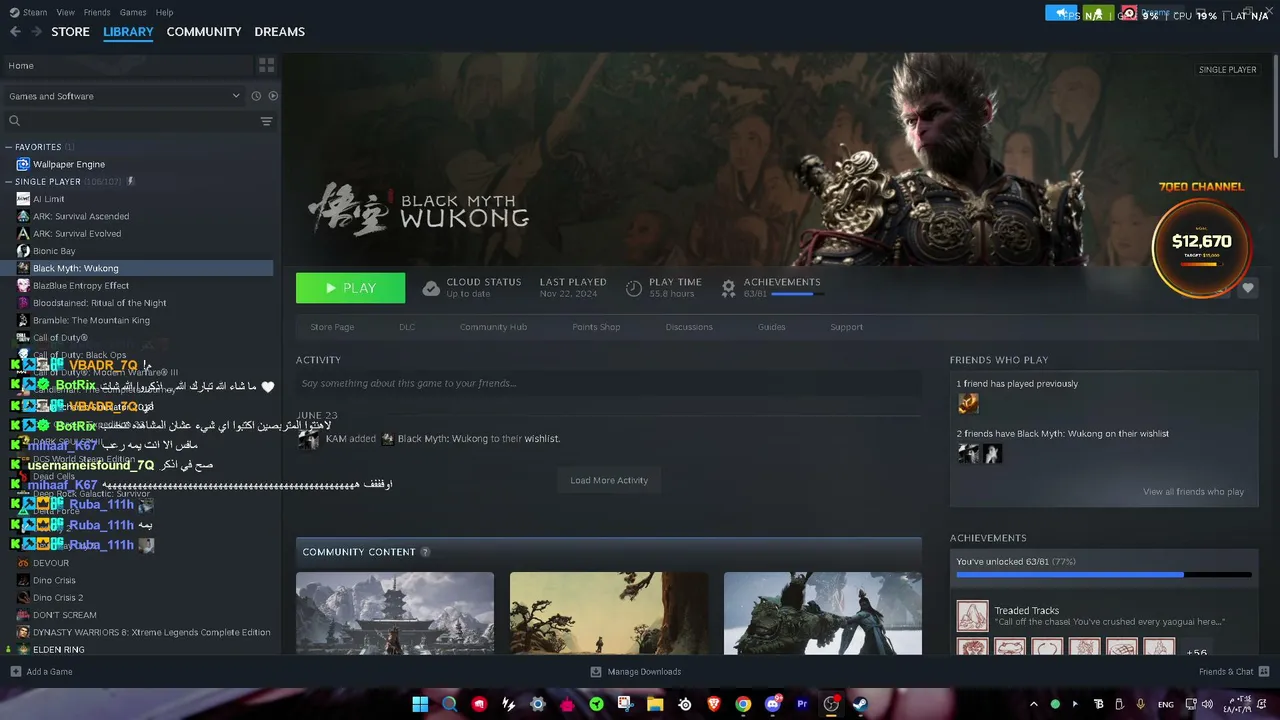Open the Games and Software dropdown
Viewport: 1280px width, 720px height.
tap(124, 96)
